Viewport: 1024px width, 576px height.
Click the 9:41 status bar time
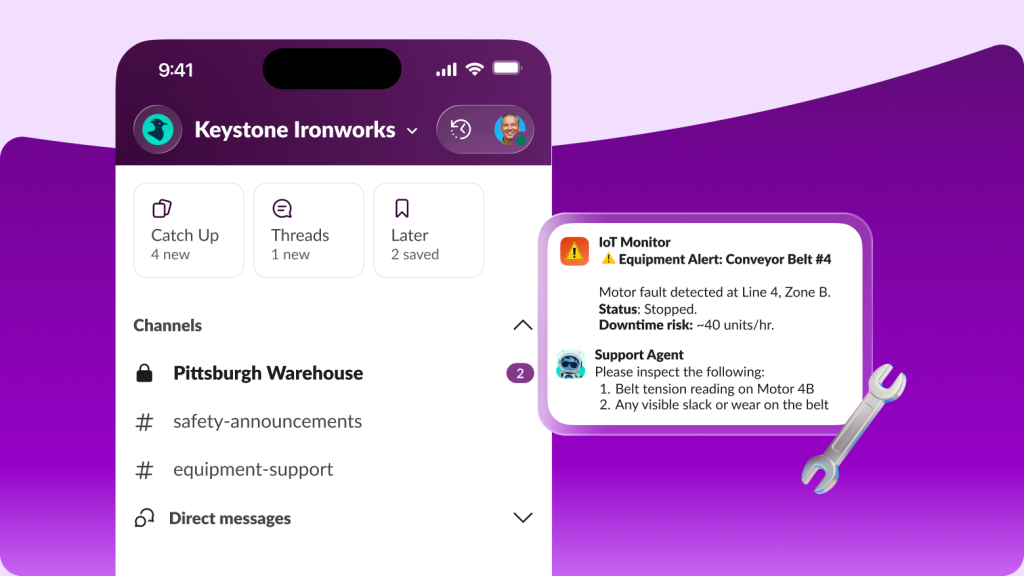(x=176, y=70)
